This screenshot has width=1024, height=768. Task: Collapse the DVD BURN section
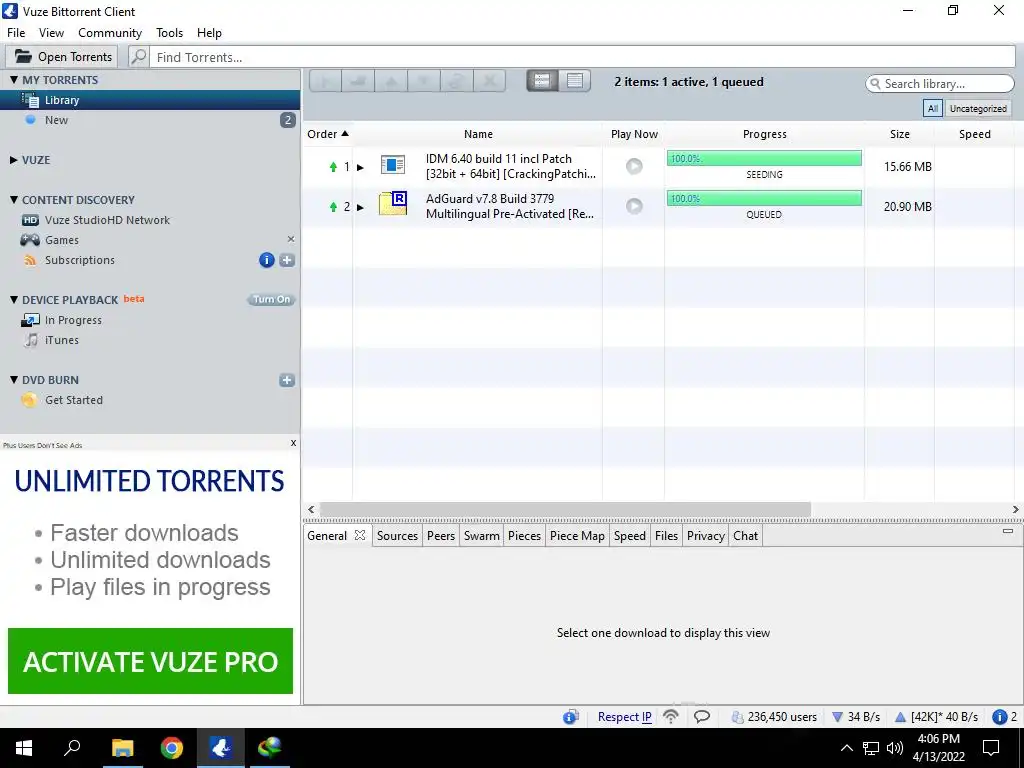[x=14, y=379]
